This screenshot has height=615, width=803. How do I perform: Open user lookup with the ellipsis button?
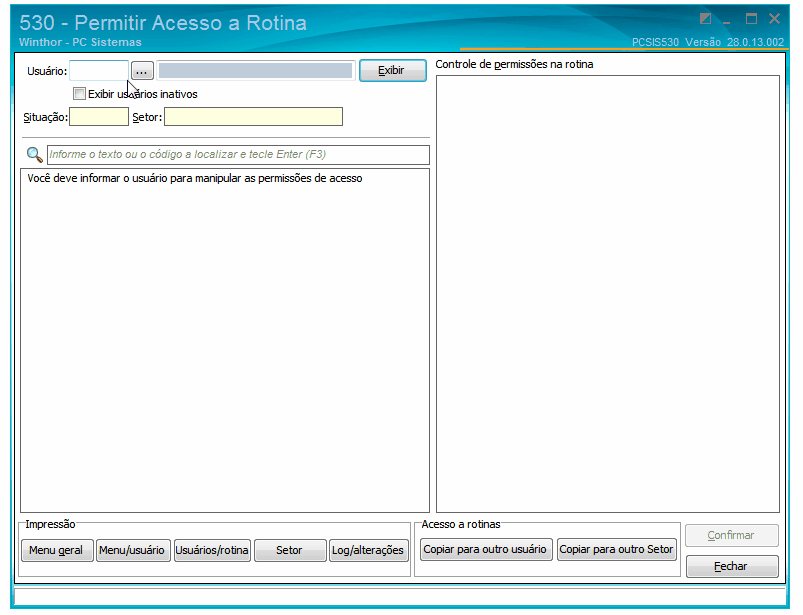click(x=142, y=71)
